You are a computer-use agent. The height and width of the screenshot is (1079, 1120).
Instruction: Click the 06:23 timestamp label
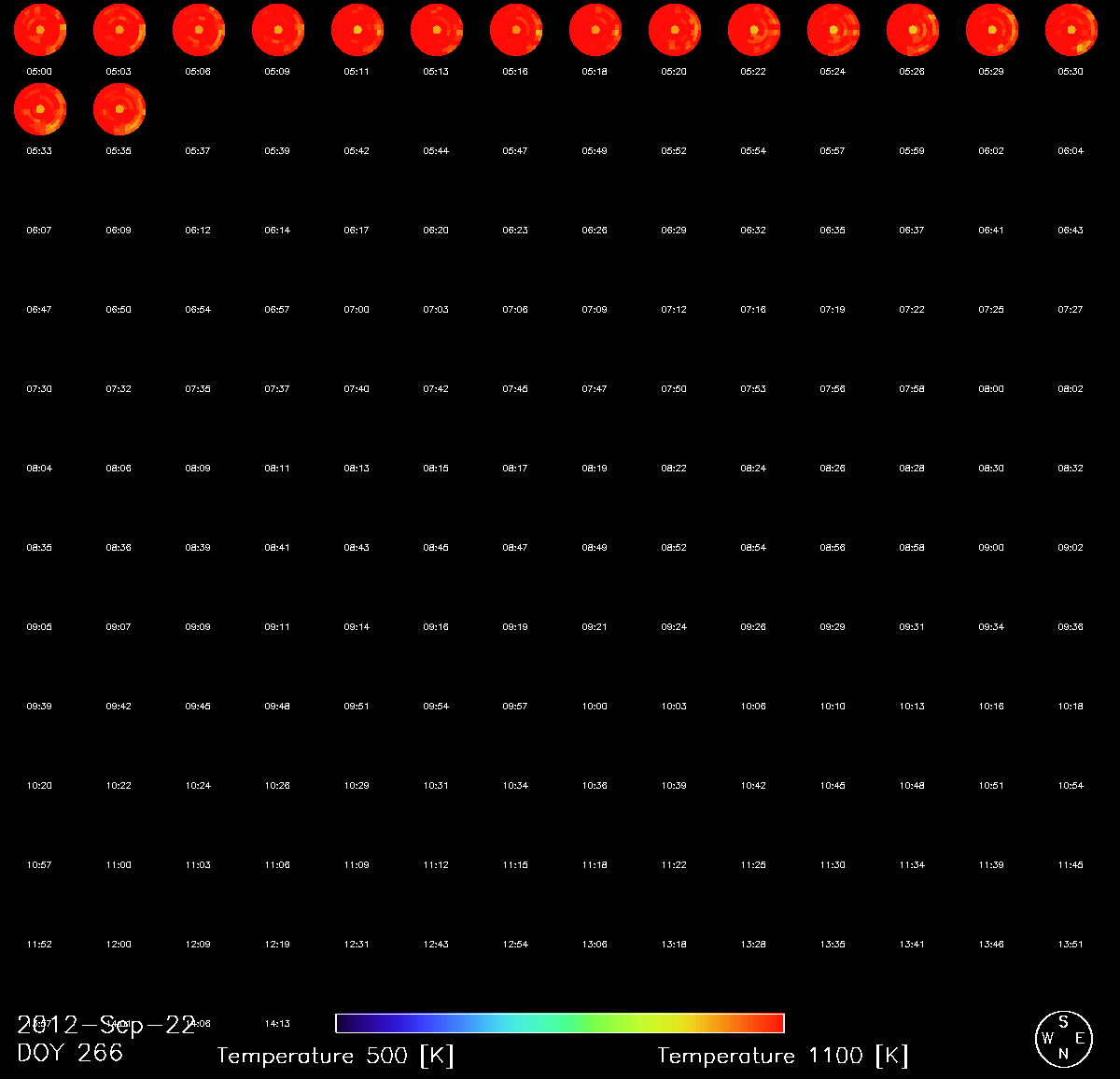515,231
